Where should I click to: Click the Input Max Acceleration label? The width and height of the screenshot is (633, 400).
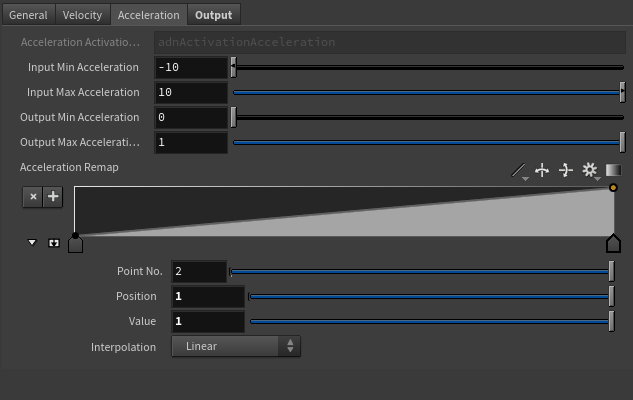pos(83,92)
